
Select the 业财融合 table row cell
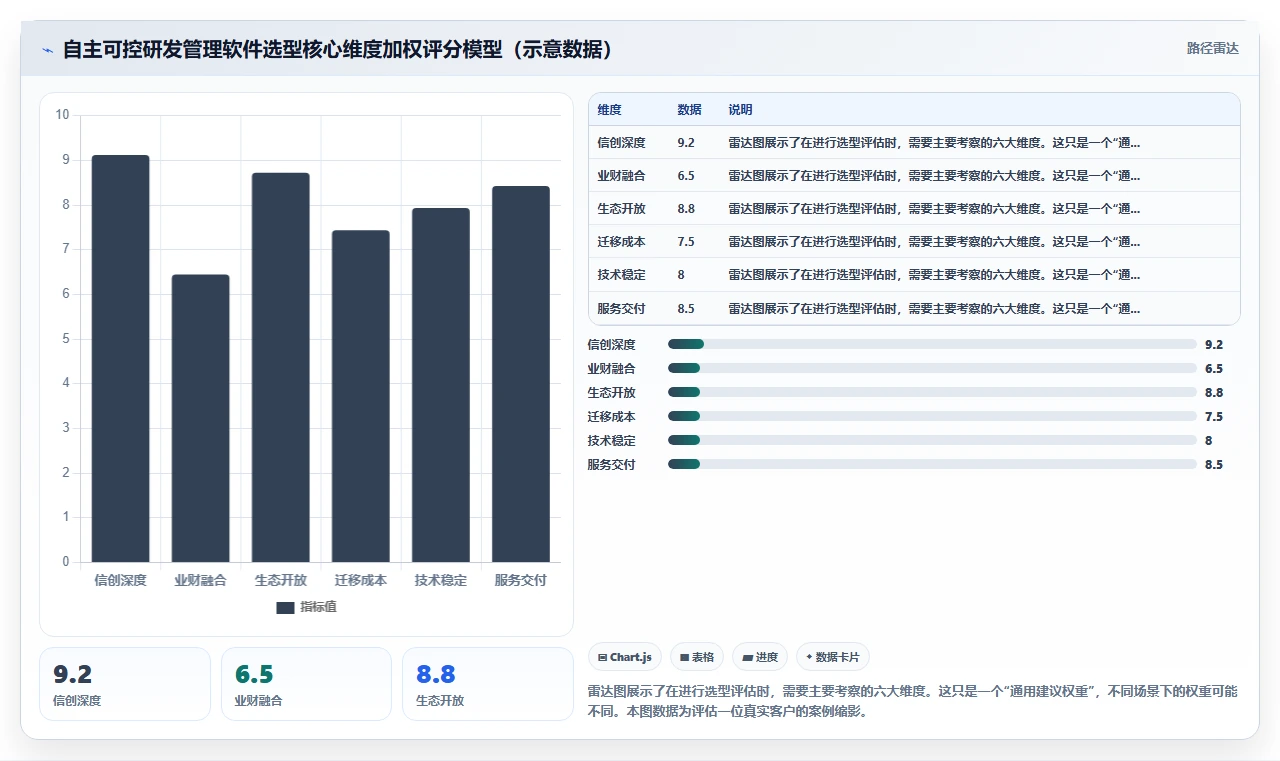pyautogui.click(x=621, y=176)
